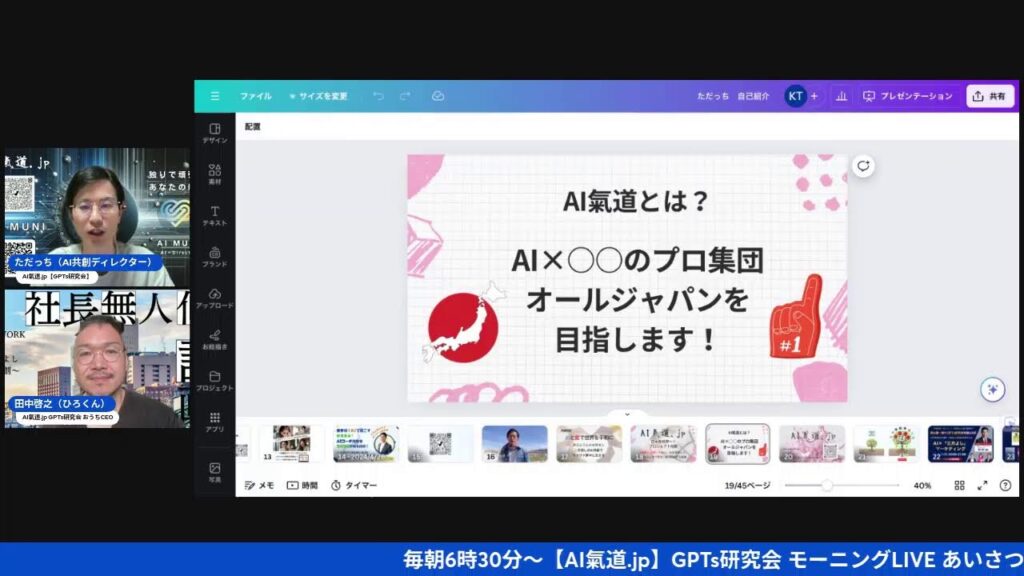
Task: Click the undo arrow icon
Action: click(x=378, y=96)
